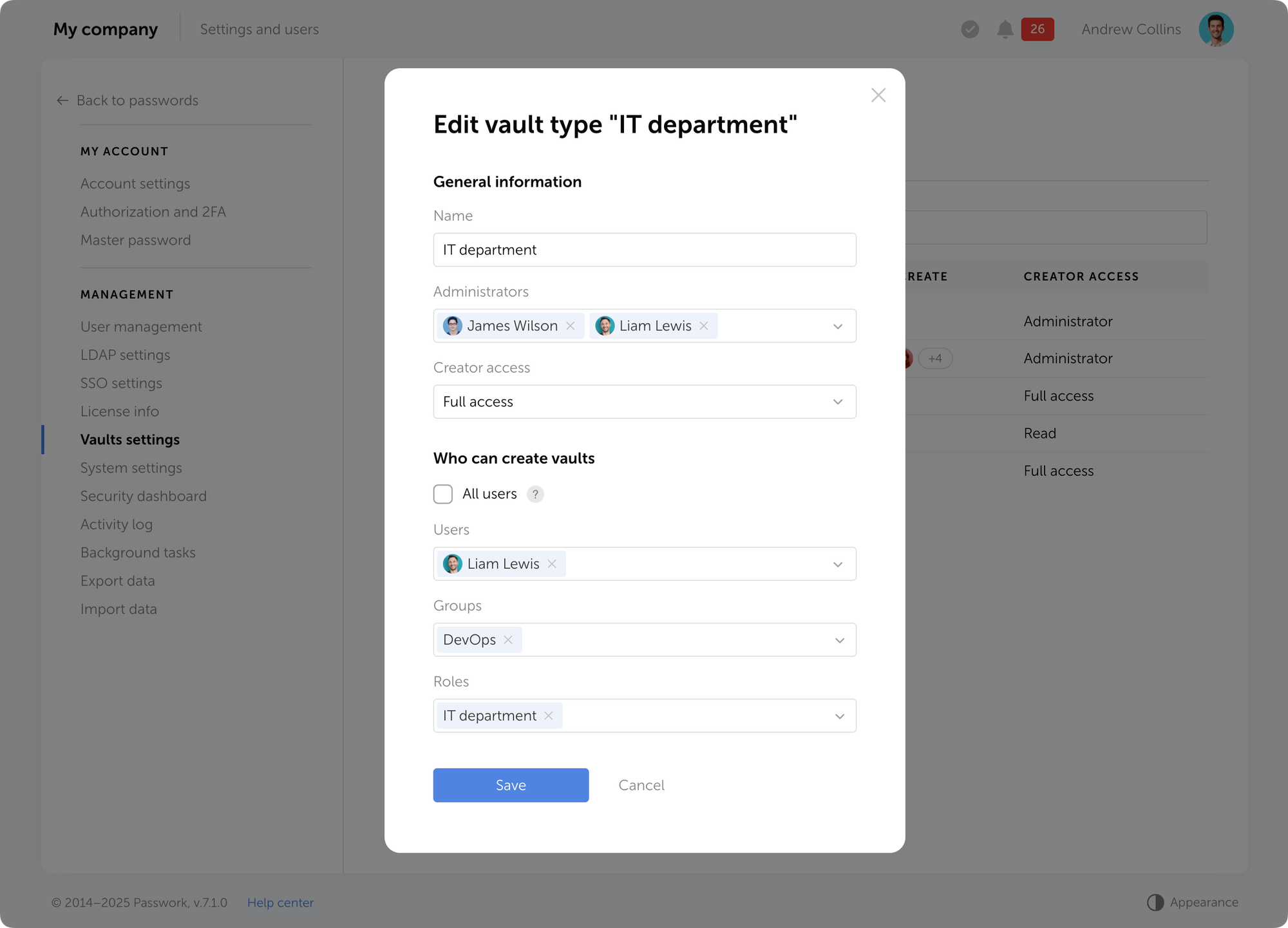The width and height of the screenshot is (1288, 928).
Task: Remove the DevOps group tag
Action: point(508,640)
